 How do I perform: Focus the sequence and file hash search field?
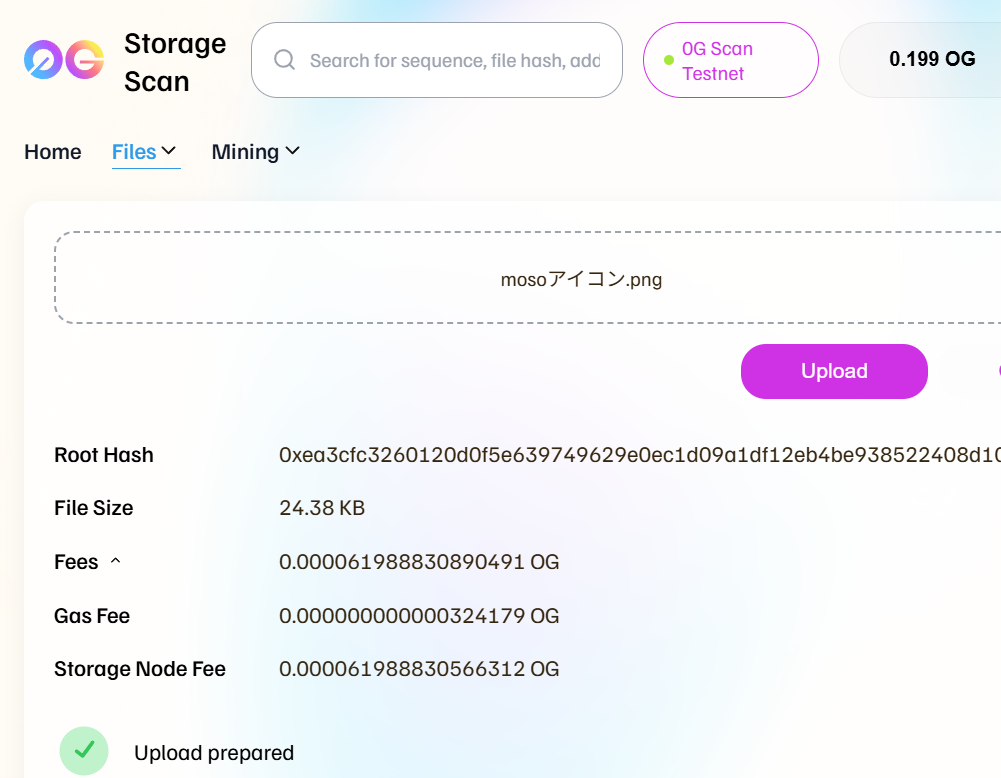455,61
